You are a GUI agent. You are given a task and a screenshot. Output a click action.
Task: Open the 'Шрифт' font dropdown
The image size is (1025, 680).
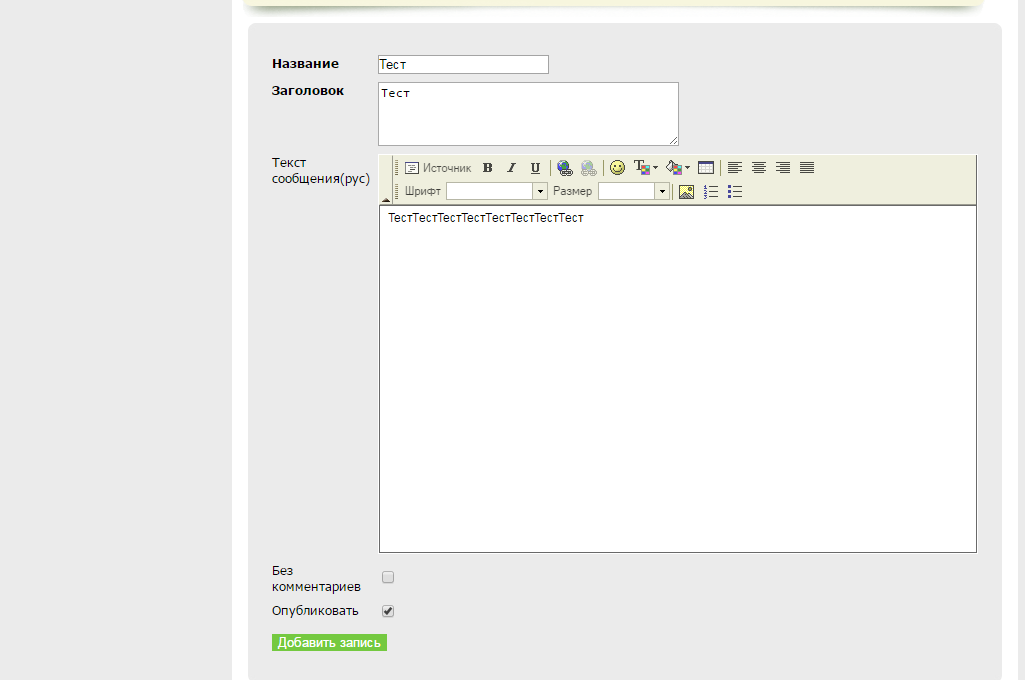pos(496,191)
